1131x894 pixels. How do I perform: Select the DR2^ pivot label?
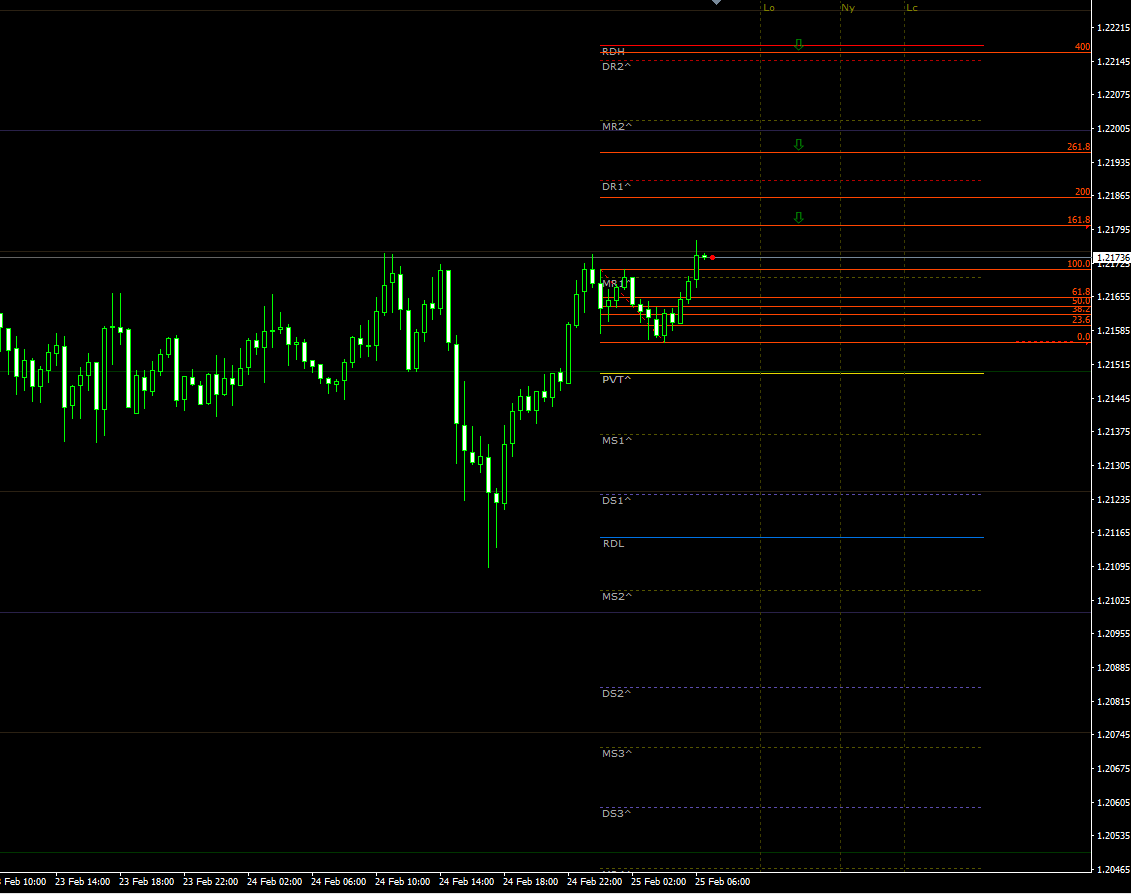[617, 66]
